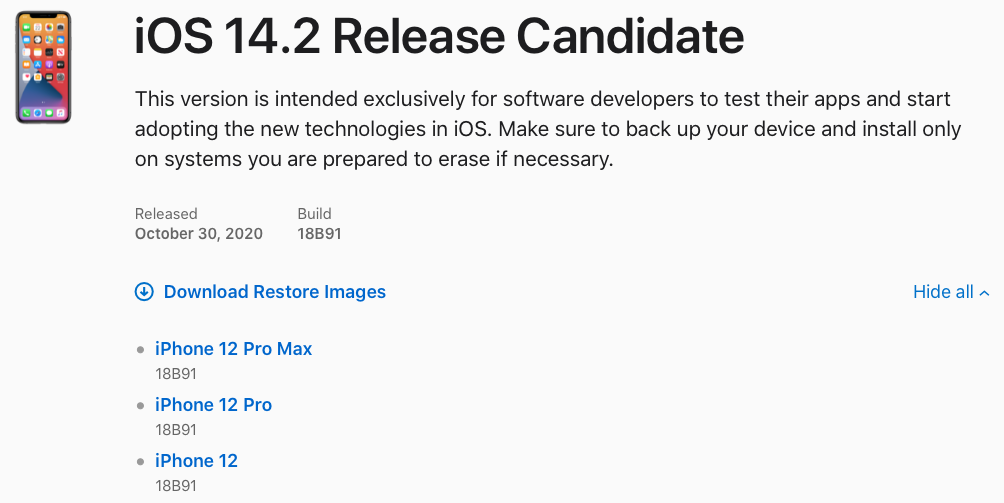Collapse the list using the Hide all chevron
Viewport: 1004px width, 503px height.
tap(984, 292)
